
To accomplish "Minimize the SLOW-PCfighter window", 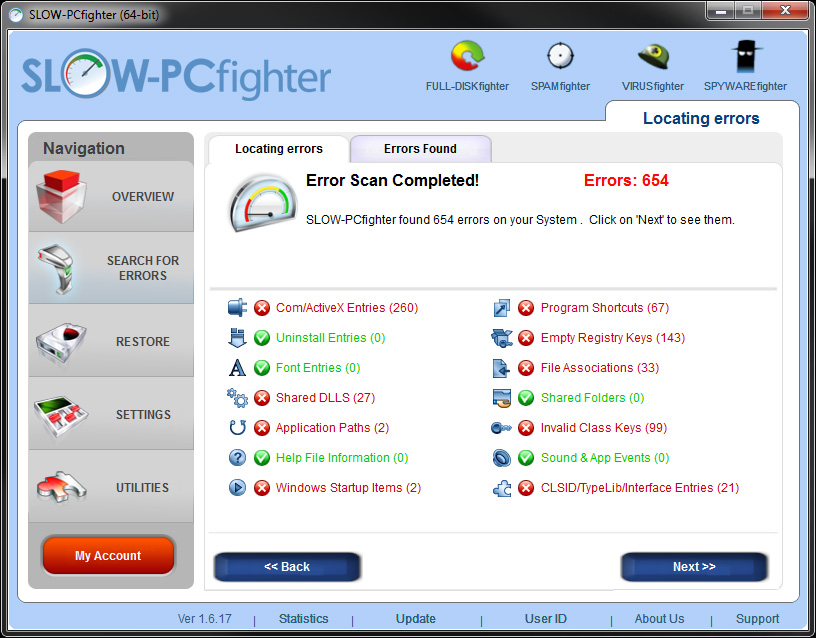I will pyautogui.click(x=721, y=10).
